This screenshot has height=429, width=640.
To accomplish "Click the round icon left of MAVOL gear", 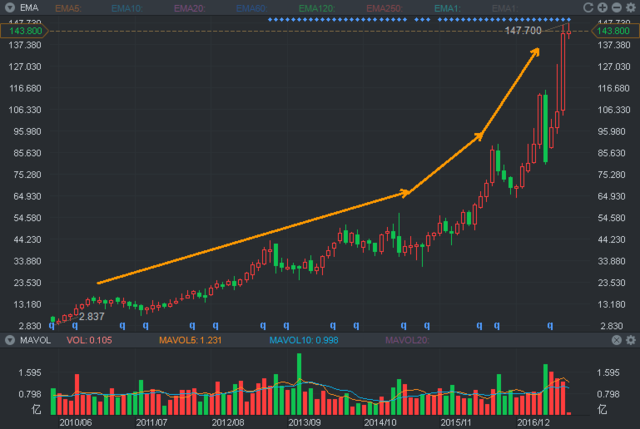I will click(616, 341).
